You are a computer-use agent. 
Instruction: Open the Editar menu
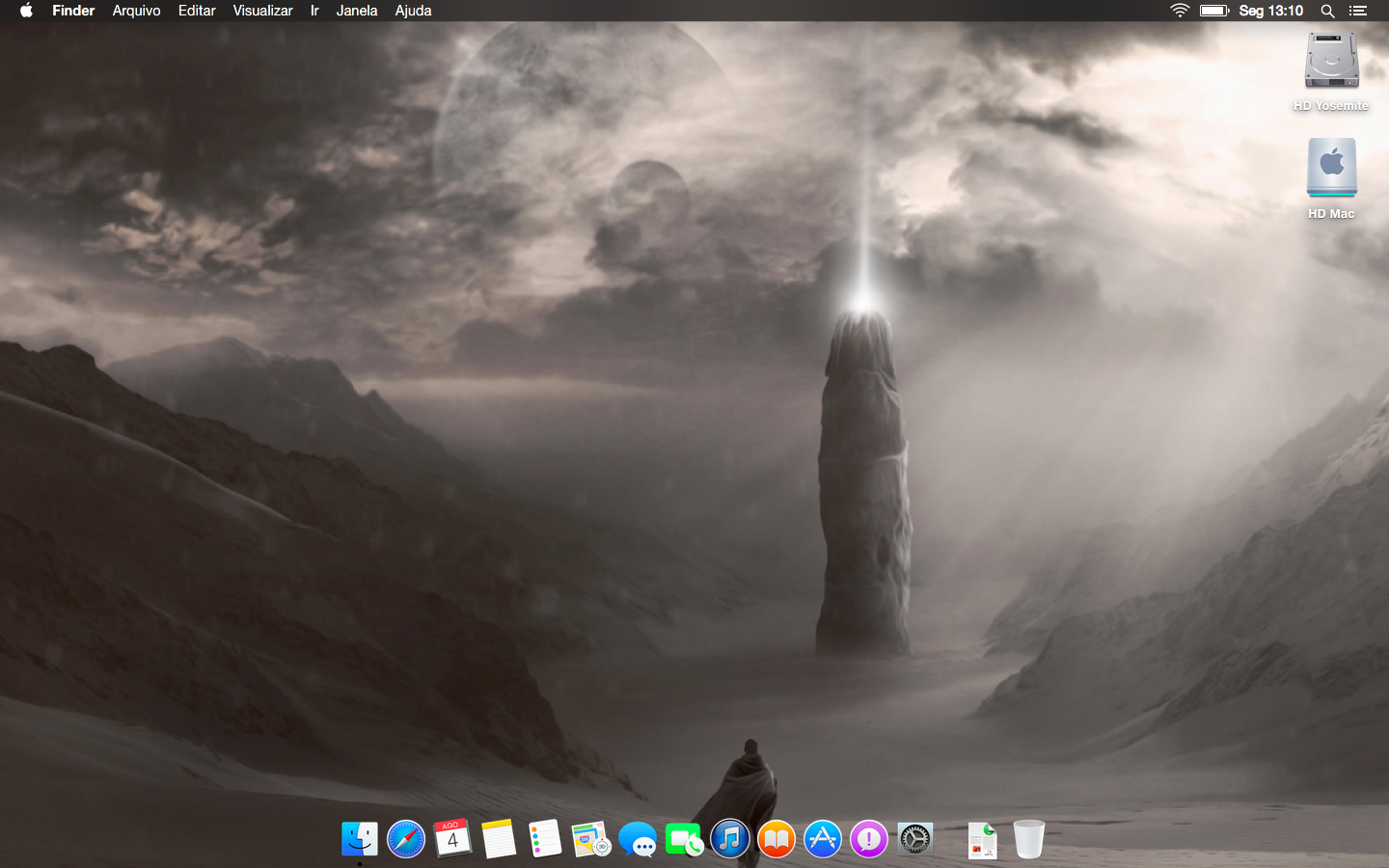click(x=197, y=11)
